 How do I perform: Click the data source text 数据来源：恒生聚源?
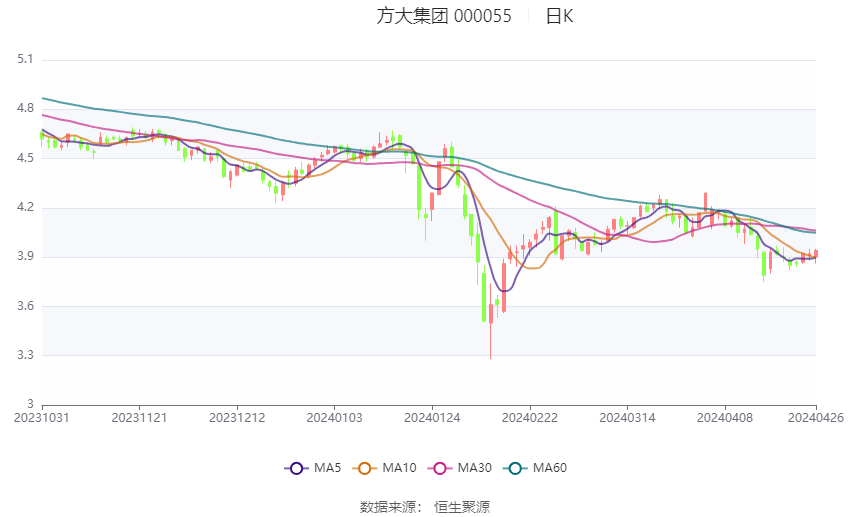pos(425,507)
